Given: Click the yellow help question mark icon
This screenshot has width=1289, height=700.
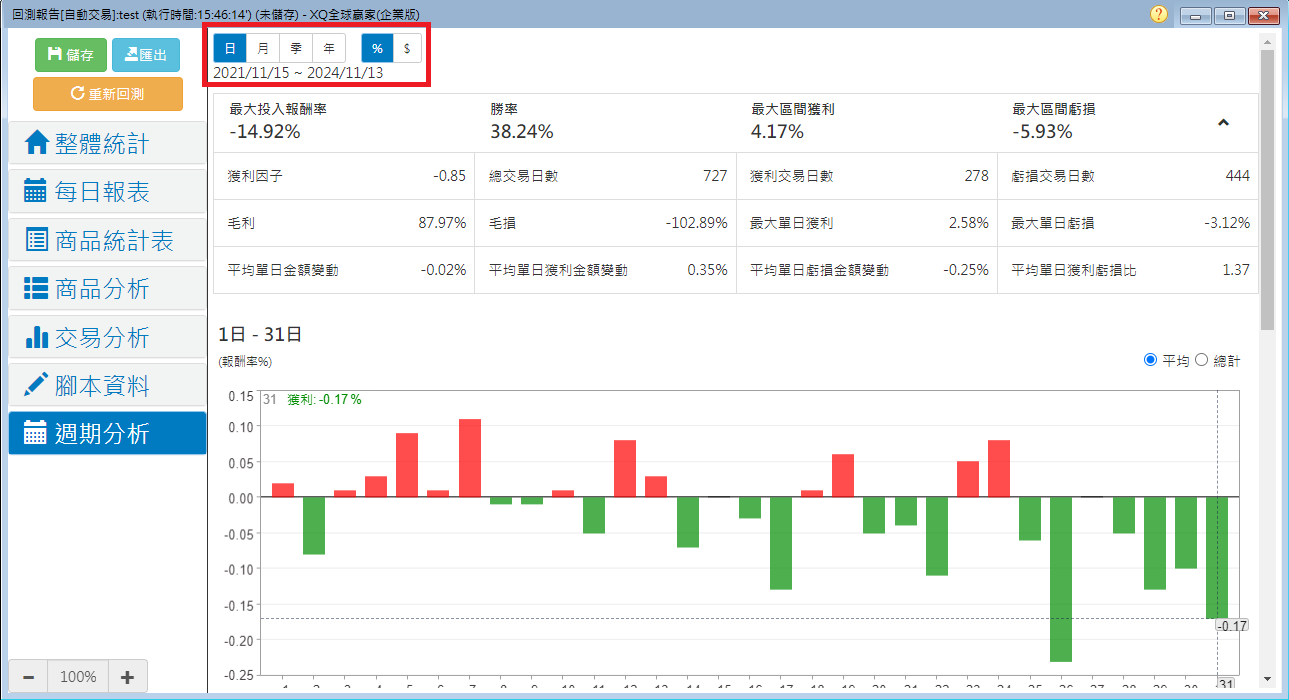Looking at the screenshot, I should [x=1158, y=14].
